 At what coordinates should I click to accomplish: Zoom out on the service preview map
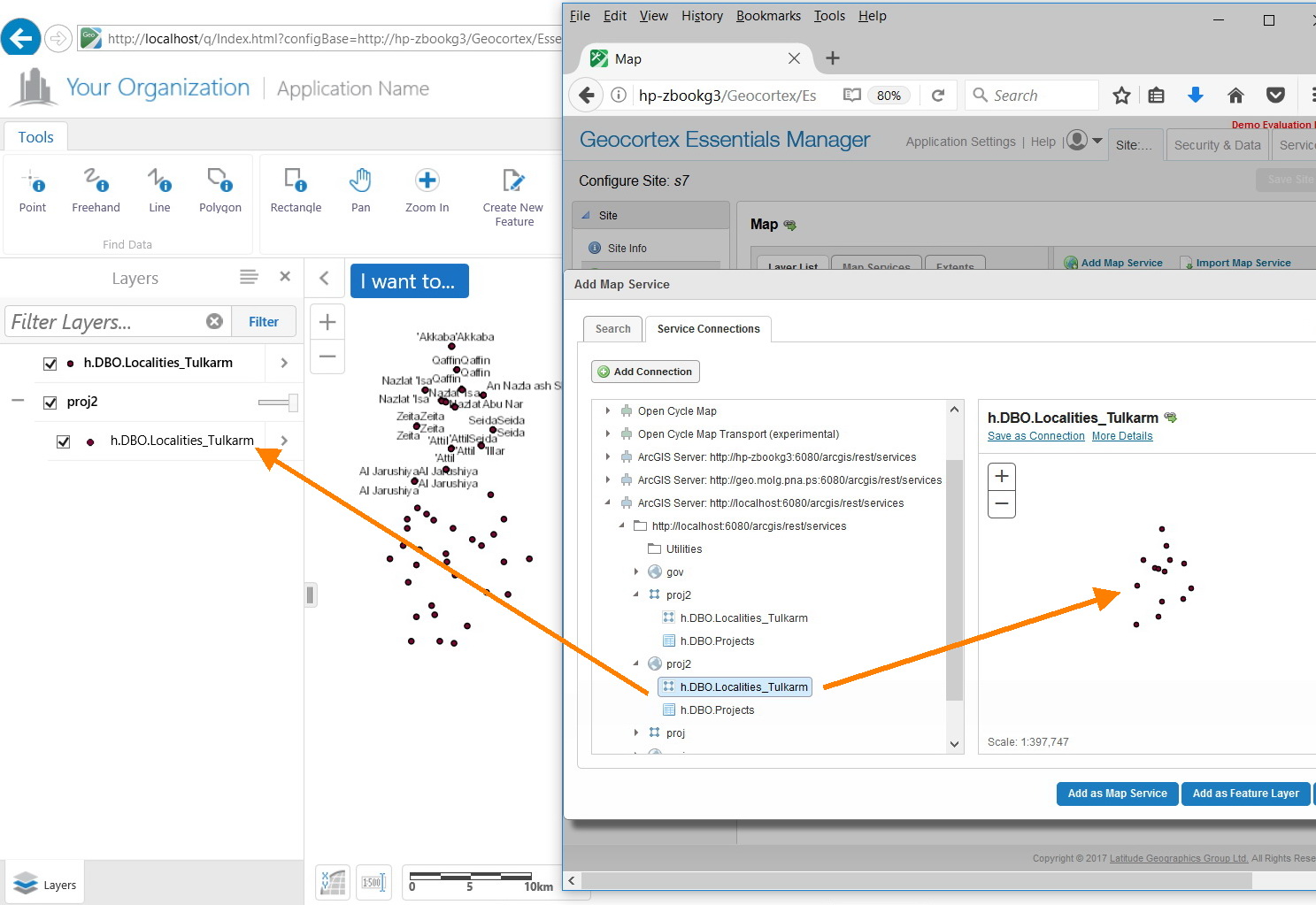tap(1002, 504)
